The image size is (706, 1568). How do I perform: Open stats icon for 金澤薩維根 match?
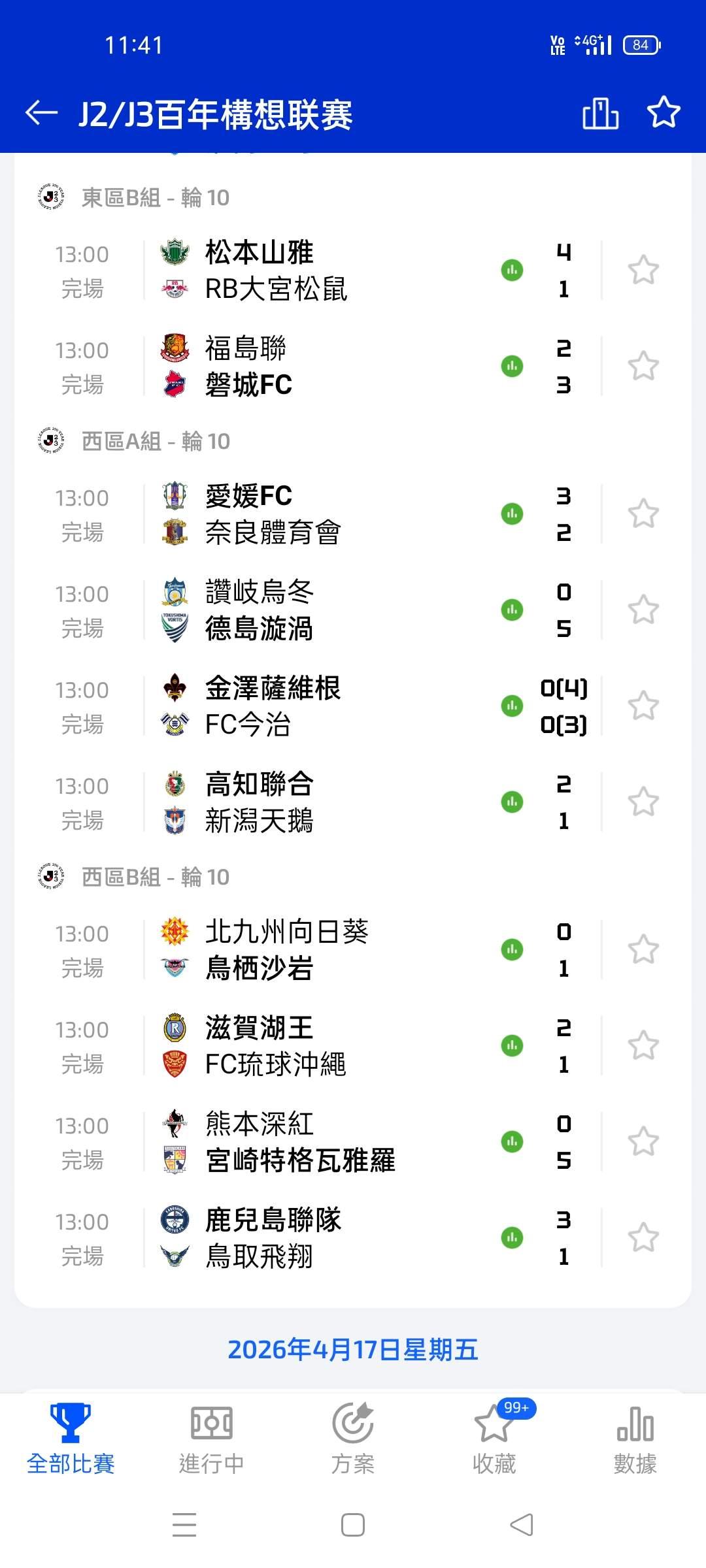point(512,706)
